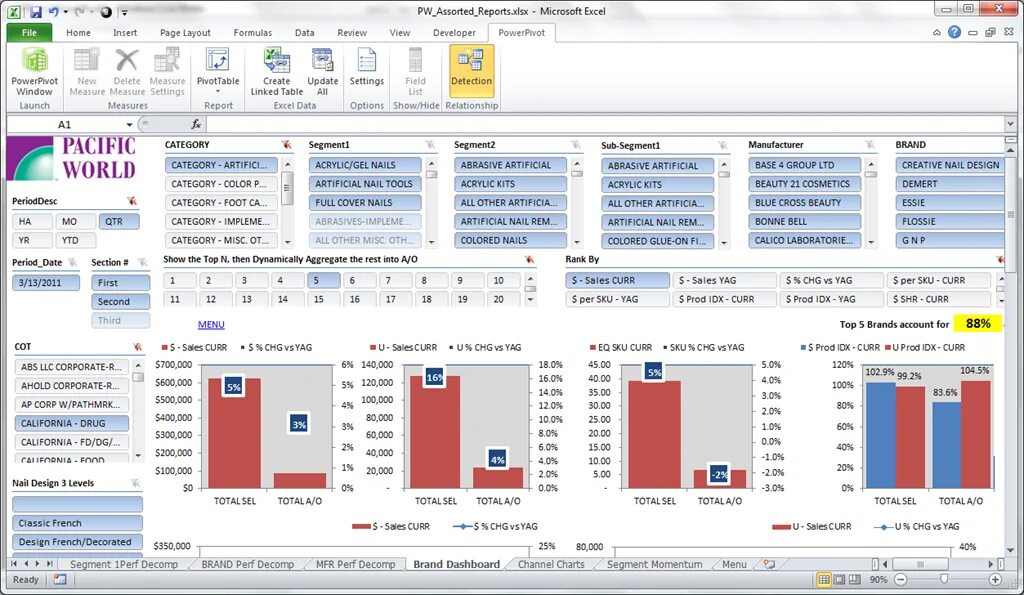Zoom out with minus button
1024x595 pixels.
point(901,579)
